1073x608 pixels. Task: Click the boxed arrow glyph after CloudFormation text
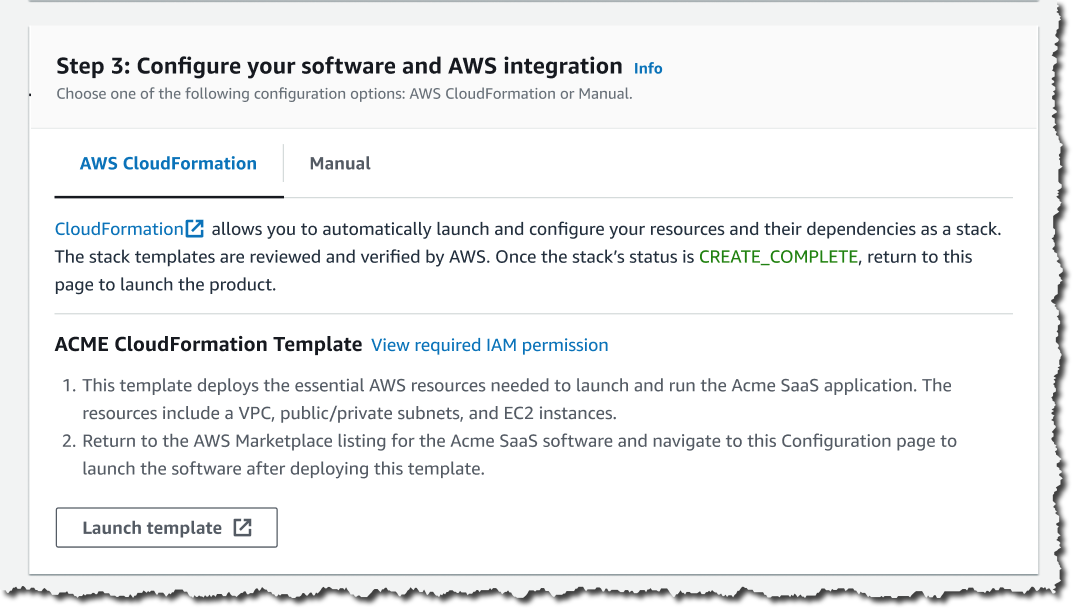click(x=196, y=228)
